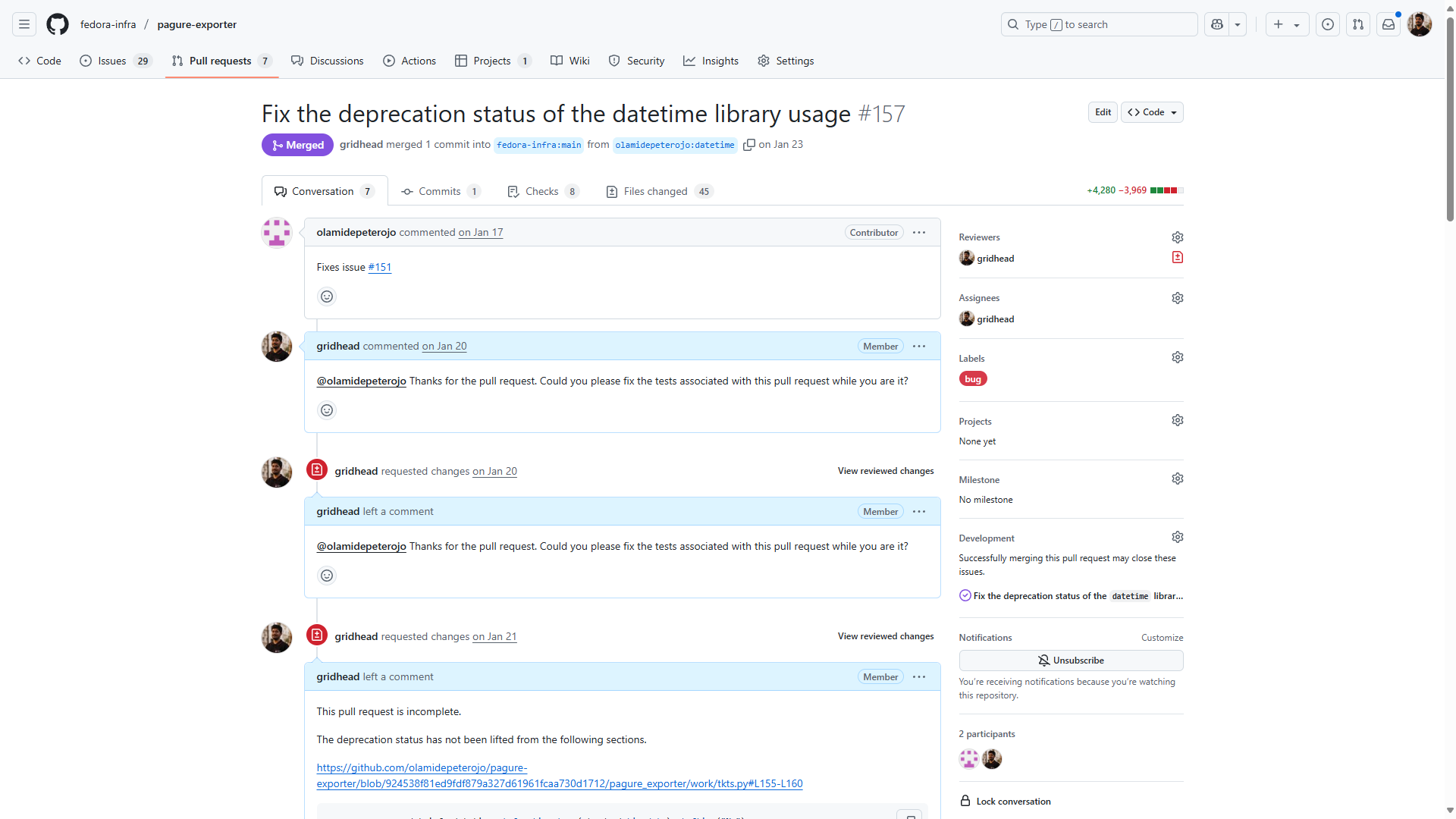Open Copilot chat icon in header
Viewport: 1456px width, 819px height.
point(1217,24)
